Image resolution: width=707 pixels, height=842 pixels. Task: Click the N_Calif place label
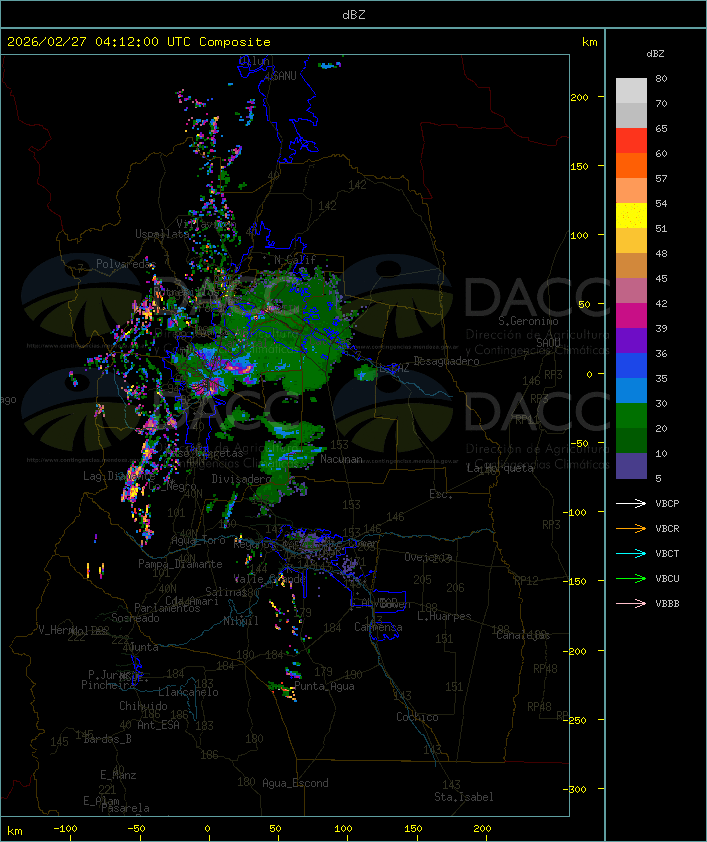[295, 260]
